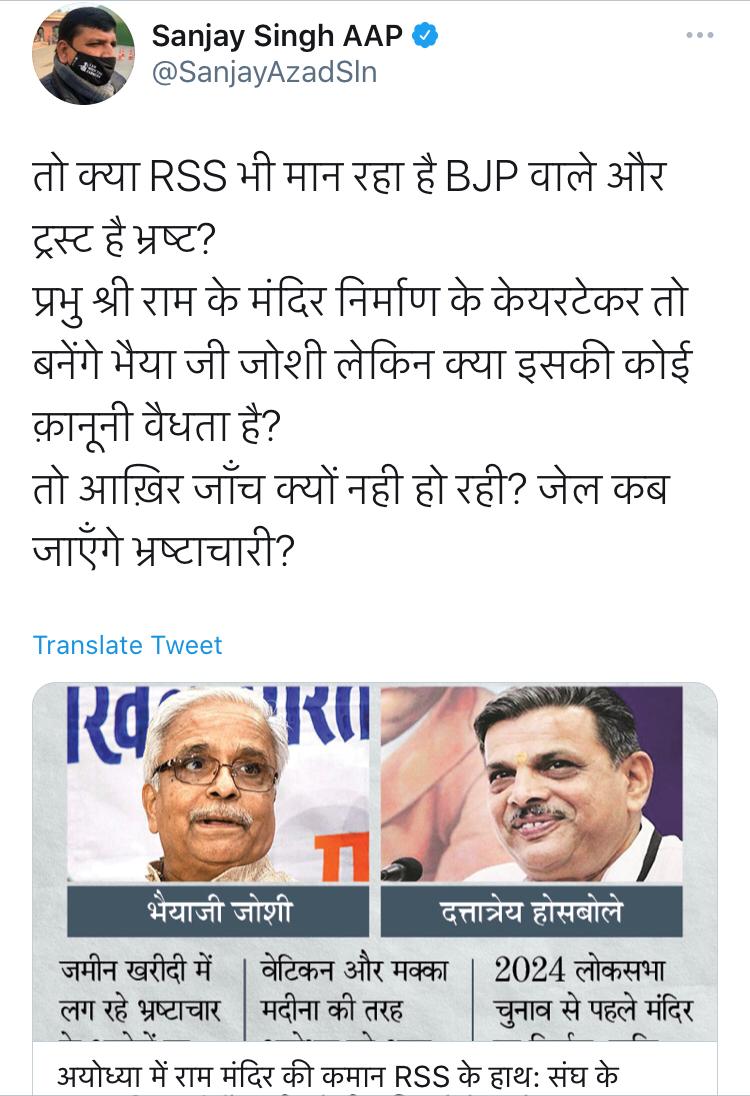Viewport: 750px width, 1096px height.
Task: Click the भैयाजी जोशी name caption
Action: point(218,911)
